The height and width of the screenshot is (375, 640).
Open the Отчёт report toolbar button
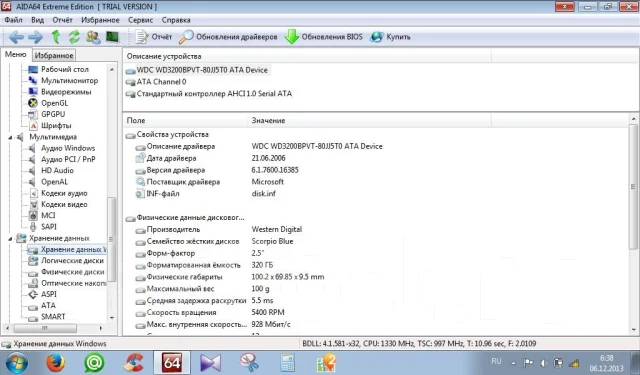click(x=153, y=37)
